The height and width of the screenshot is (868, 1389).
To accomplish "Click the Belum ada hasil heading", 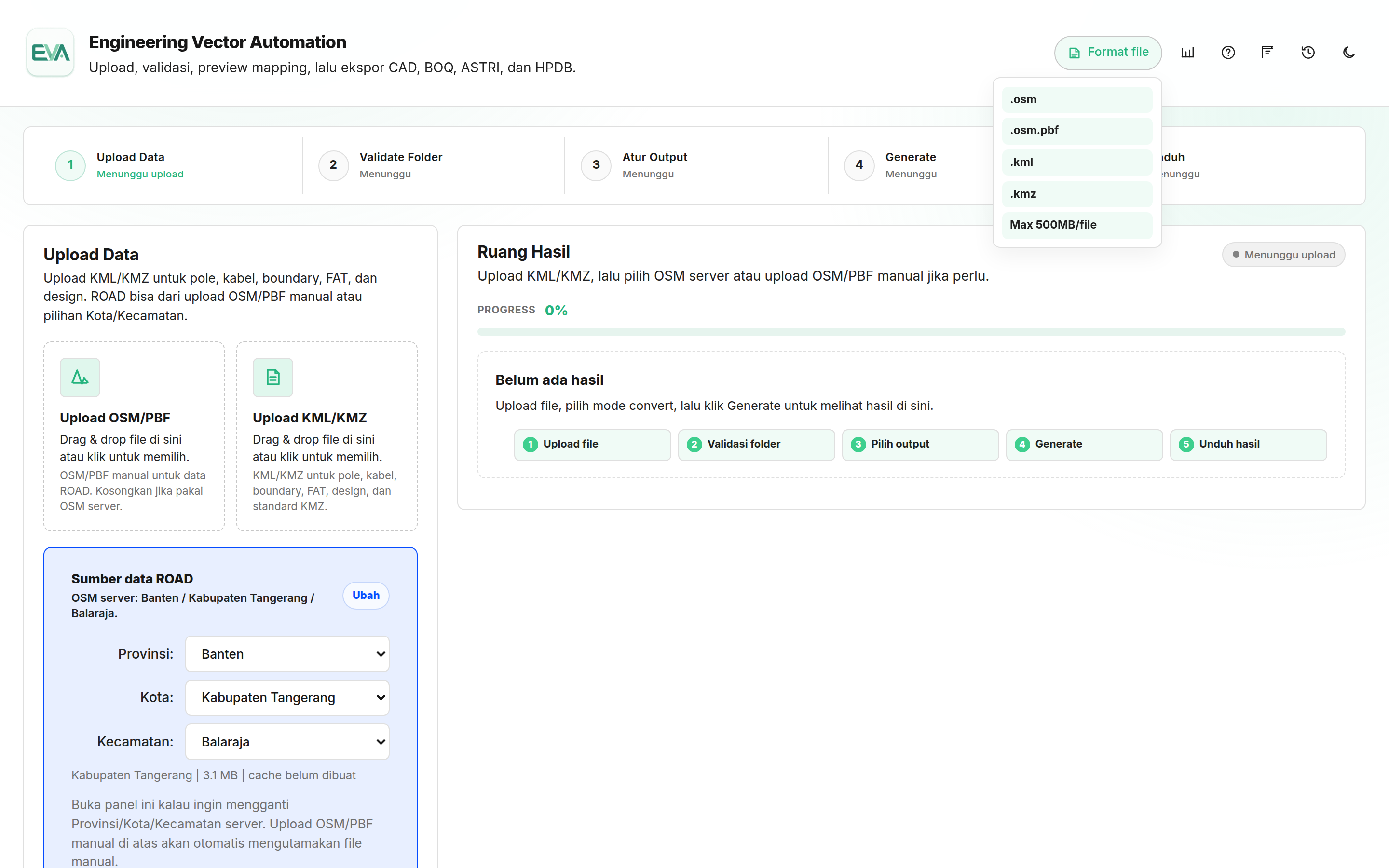I will pos(549,380).
